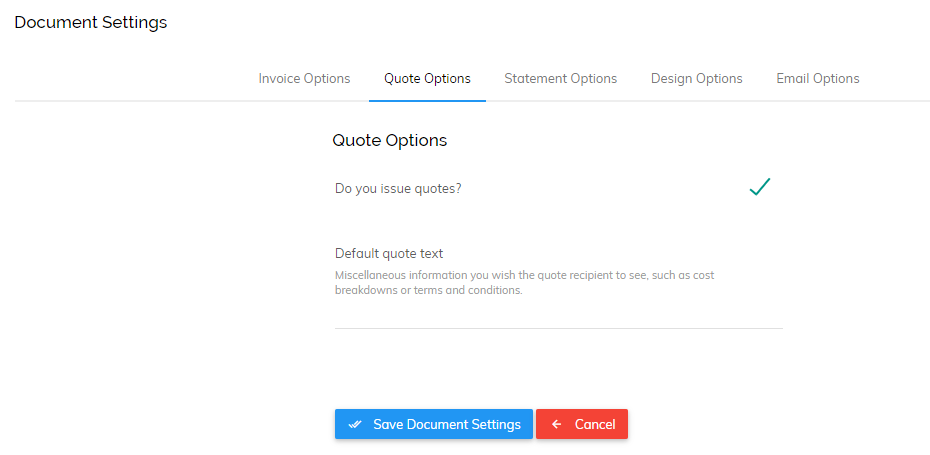Click the word "Cancel" on the red button
This screenshot has height=455, width=930.
pyautogui.click(x=595, y=425)
